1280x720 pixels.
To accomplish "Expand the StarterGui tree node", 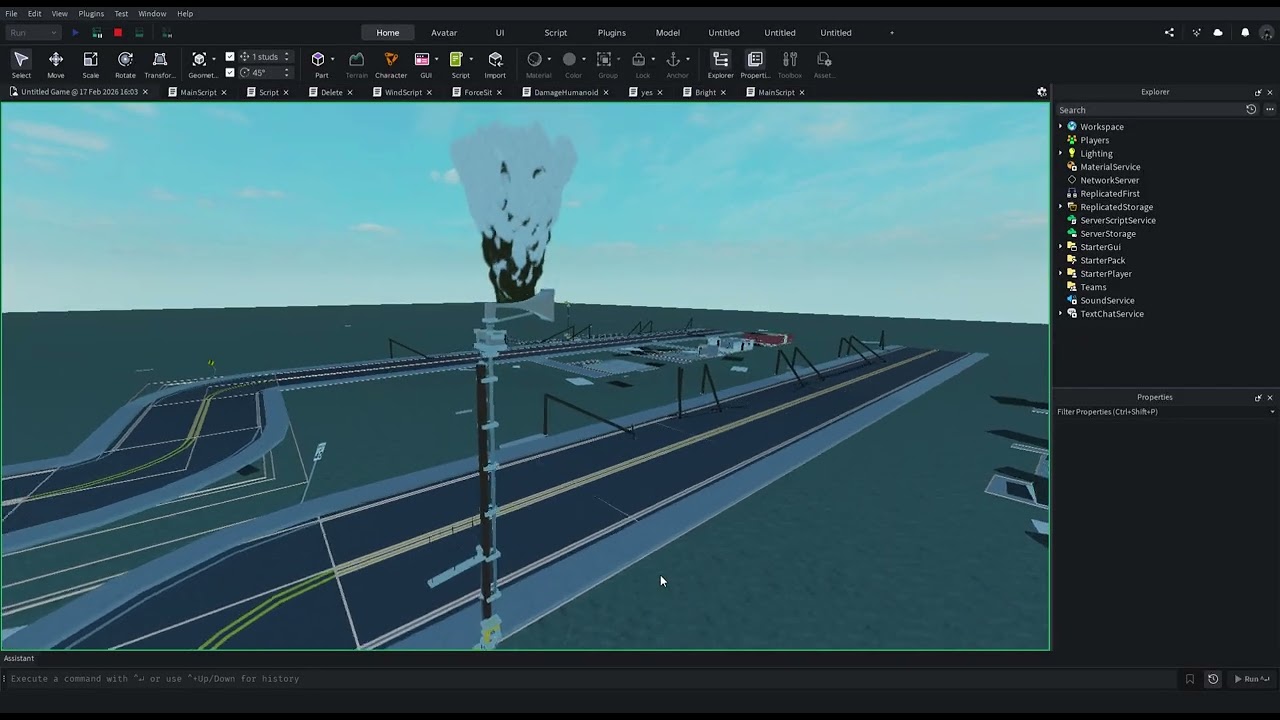I will (x=1061, y=247).
